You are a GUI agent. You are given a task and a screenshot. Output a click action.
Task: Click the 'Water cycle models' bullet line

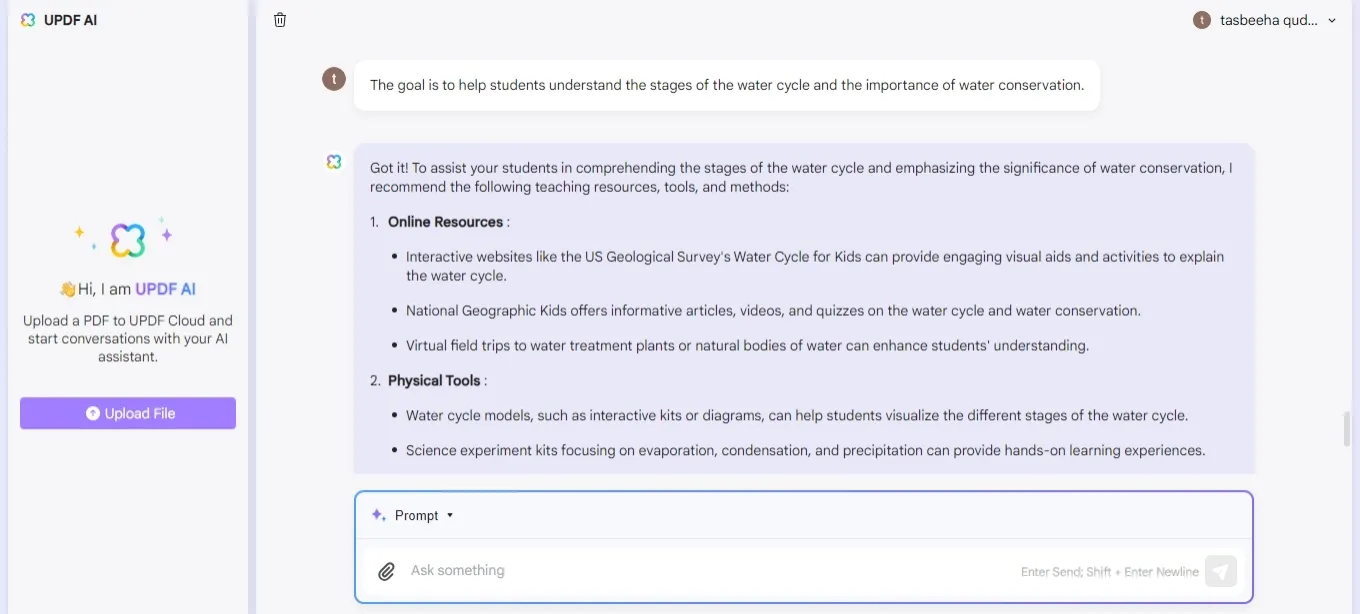click(797, 415)
